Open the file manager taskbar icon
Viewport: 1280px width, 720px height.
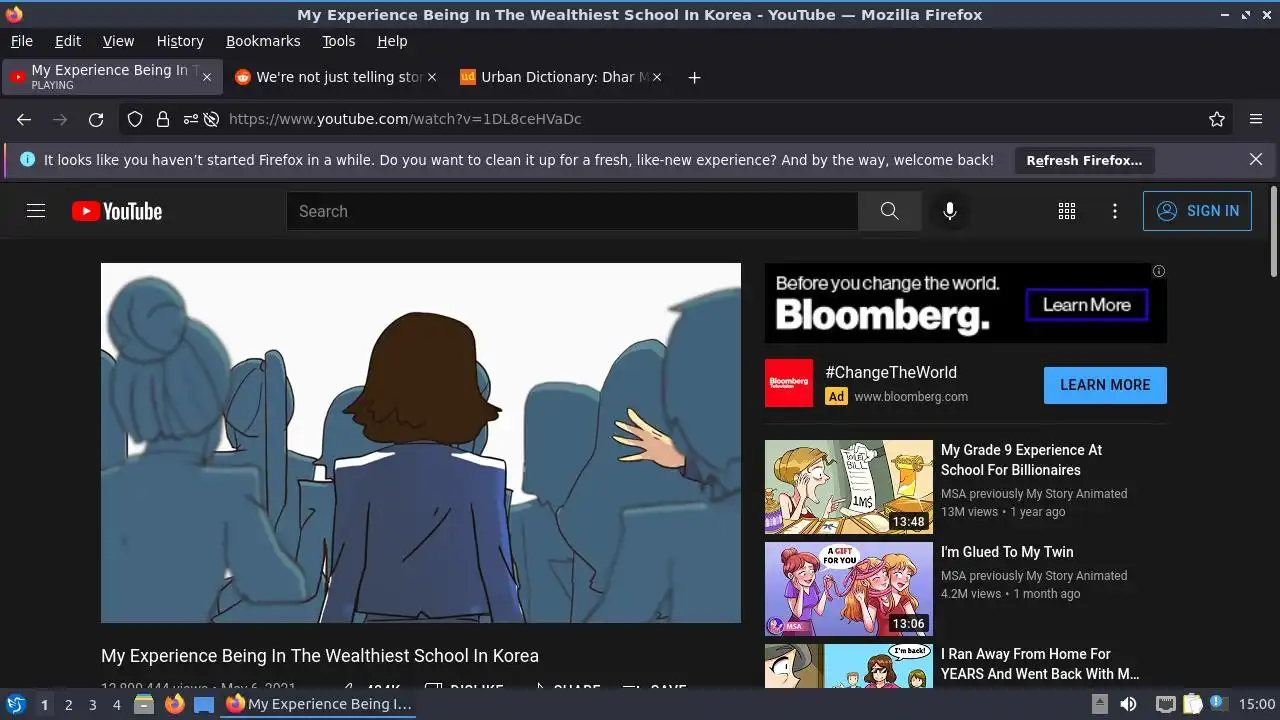pyautogui.click(x=144, y=704)
